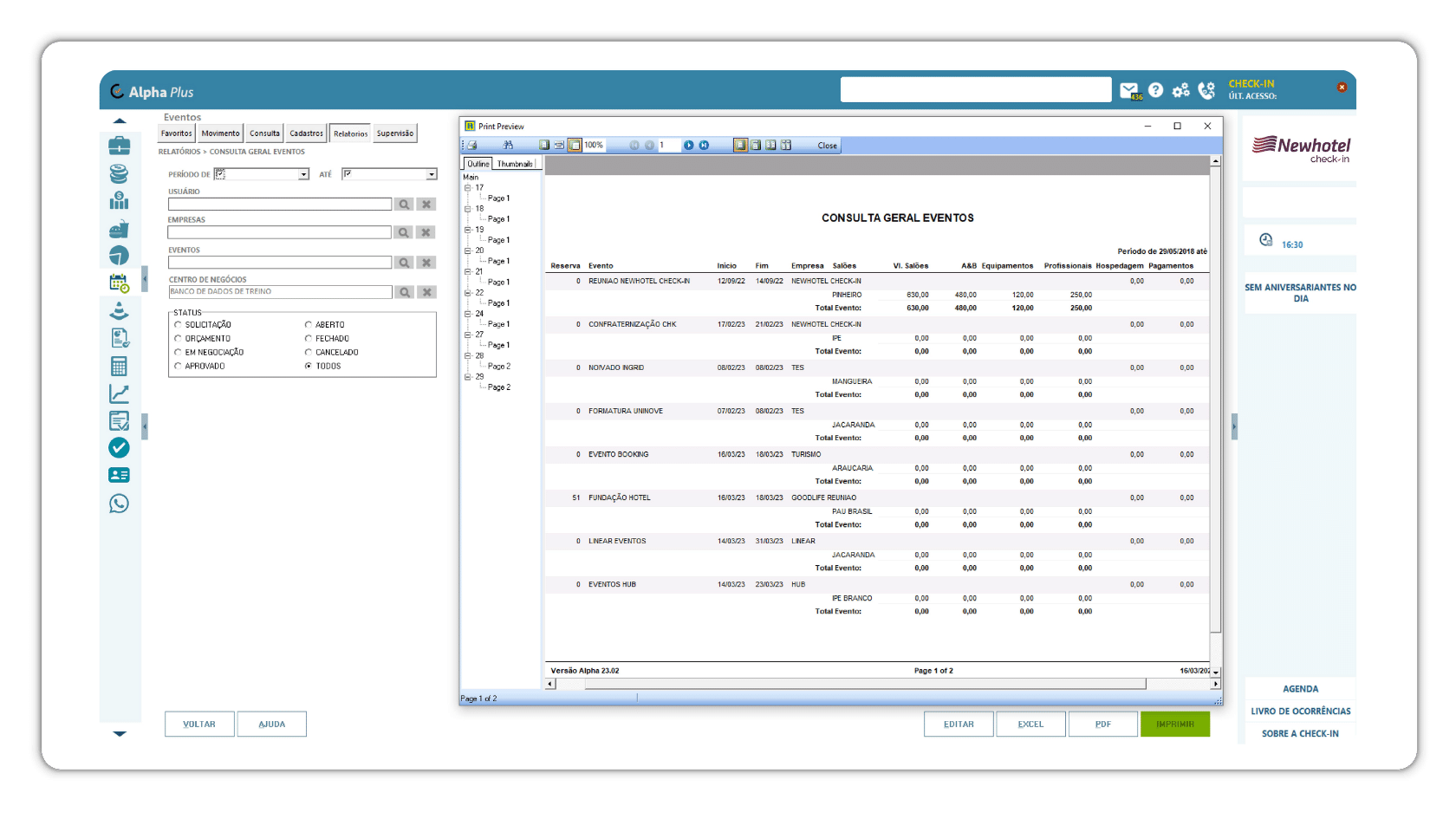
Task: Open the PERÍODO DE date dropdown
Action: click(x=303, y=175)
